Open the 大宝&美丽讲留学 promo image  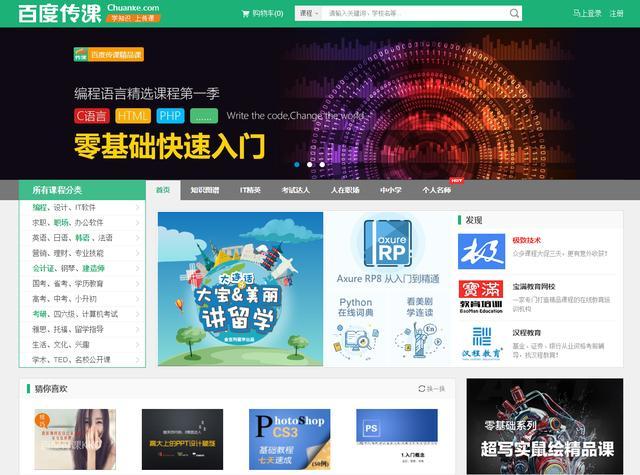tap(240, 289)
